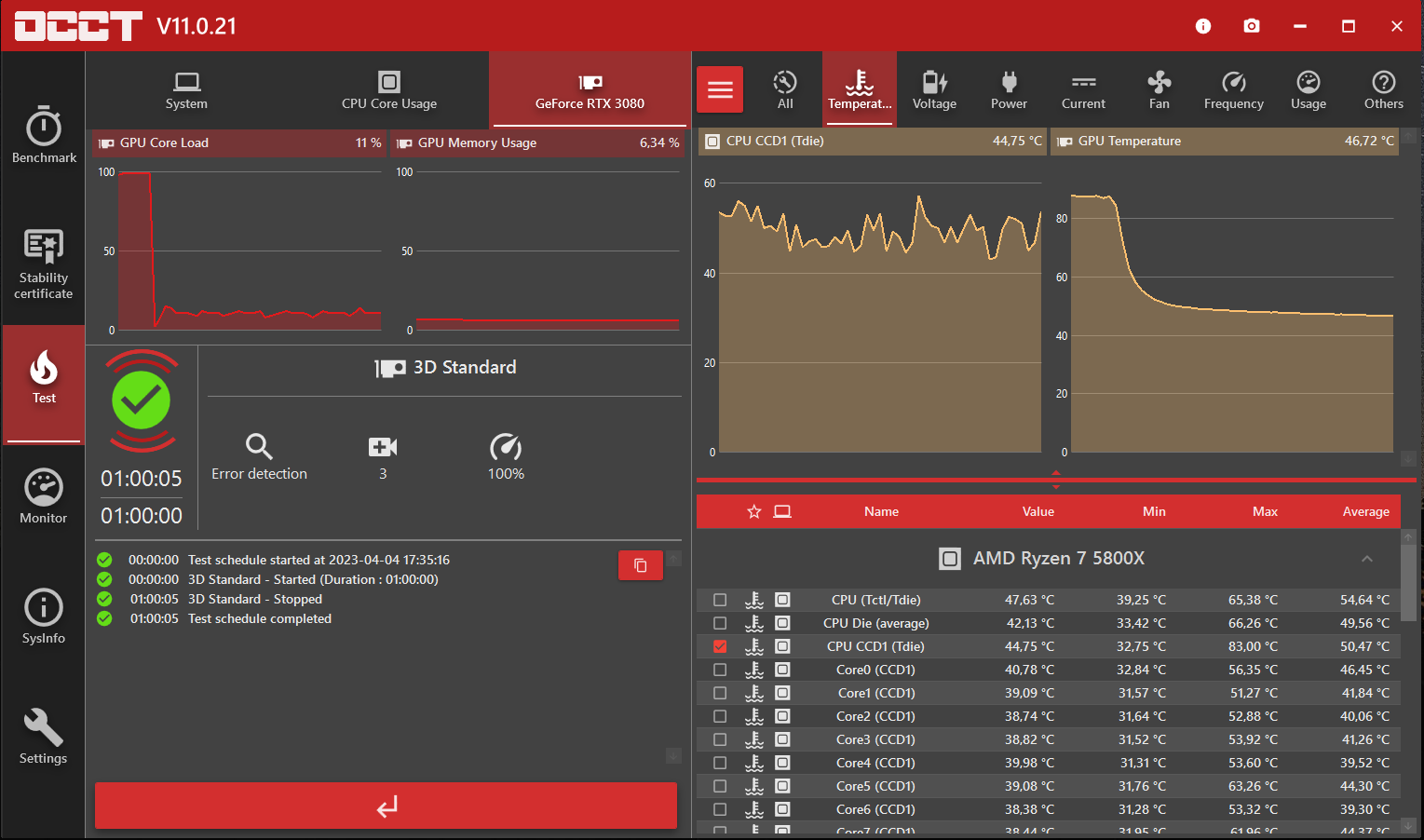This screenshot has height=840, width=1424.
Task: Switch to the System tab
Action: tap(186, 89)
